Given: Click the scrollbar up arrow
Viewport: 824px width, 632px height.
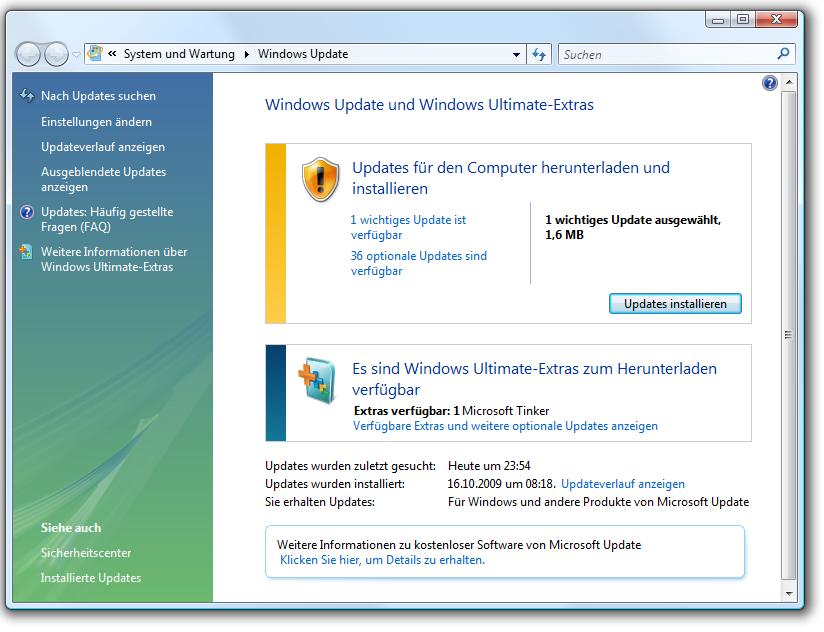Looking at the screenshot, I should (788, 82).
